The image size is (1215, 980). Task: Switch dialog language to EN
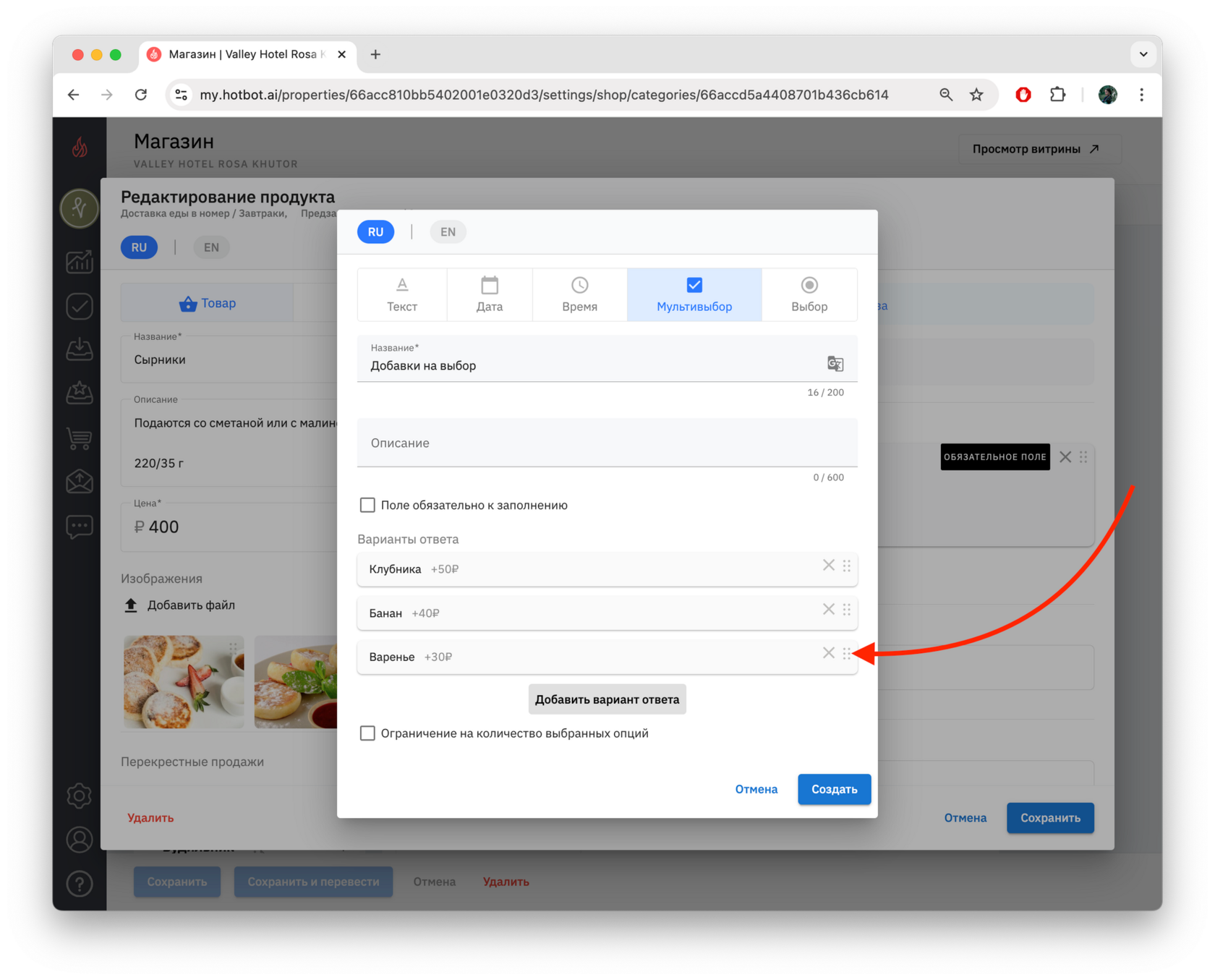pyautogui.click(x=448, y=232)
